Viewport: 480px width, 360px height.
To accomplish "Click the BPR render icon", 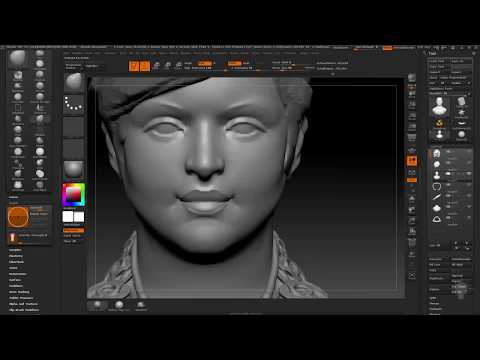I will point(412,78).
